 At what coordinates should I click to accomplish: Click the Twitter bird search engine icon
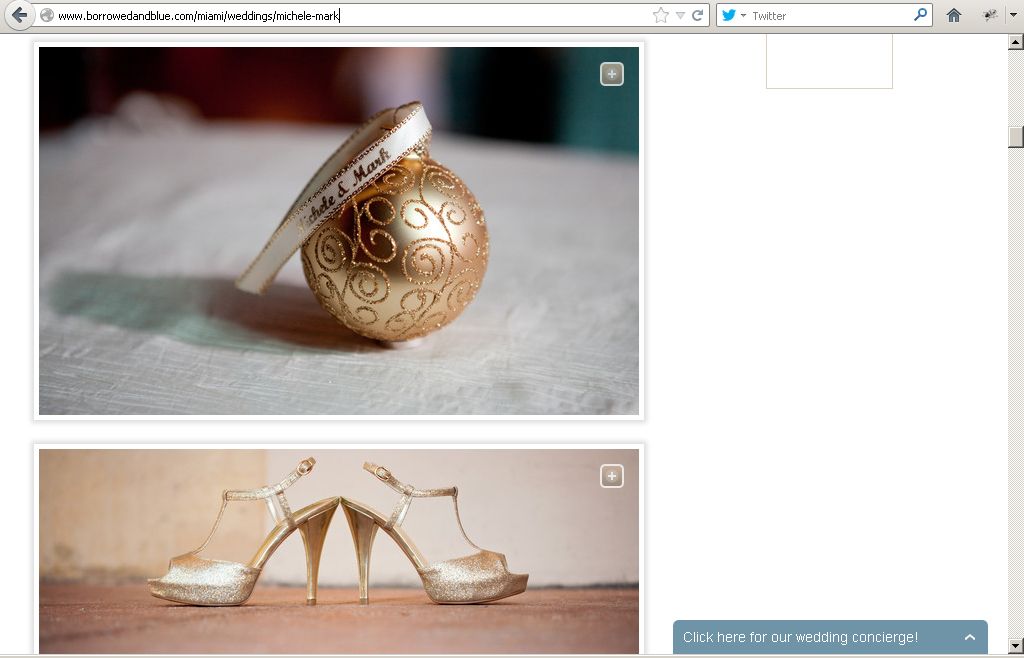pos(729,16)
